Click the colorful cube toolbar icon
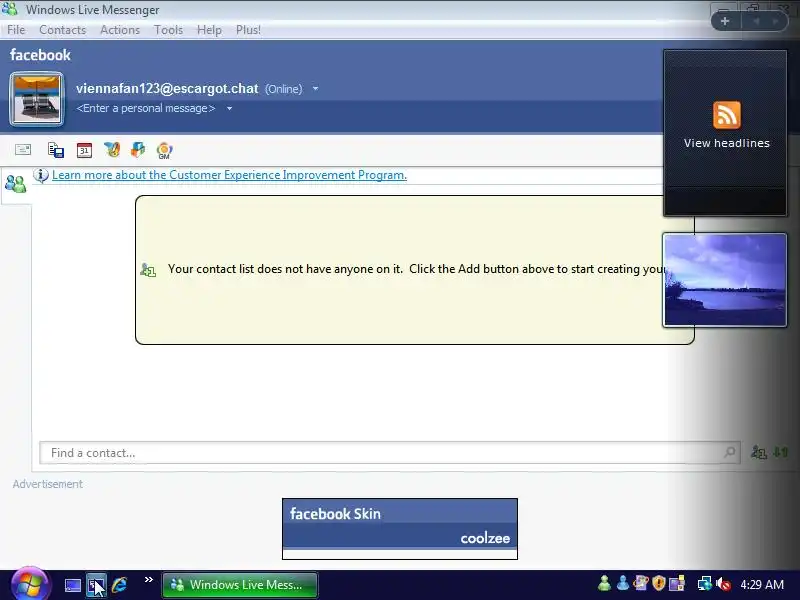The height and width of the screenshot is (600, 800). pos(138,149)
